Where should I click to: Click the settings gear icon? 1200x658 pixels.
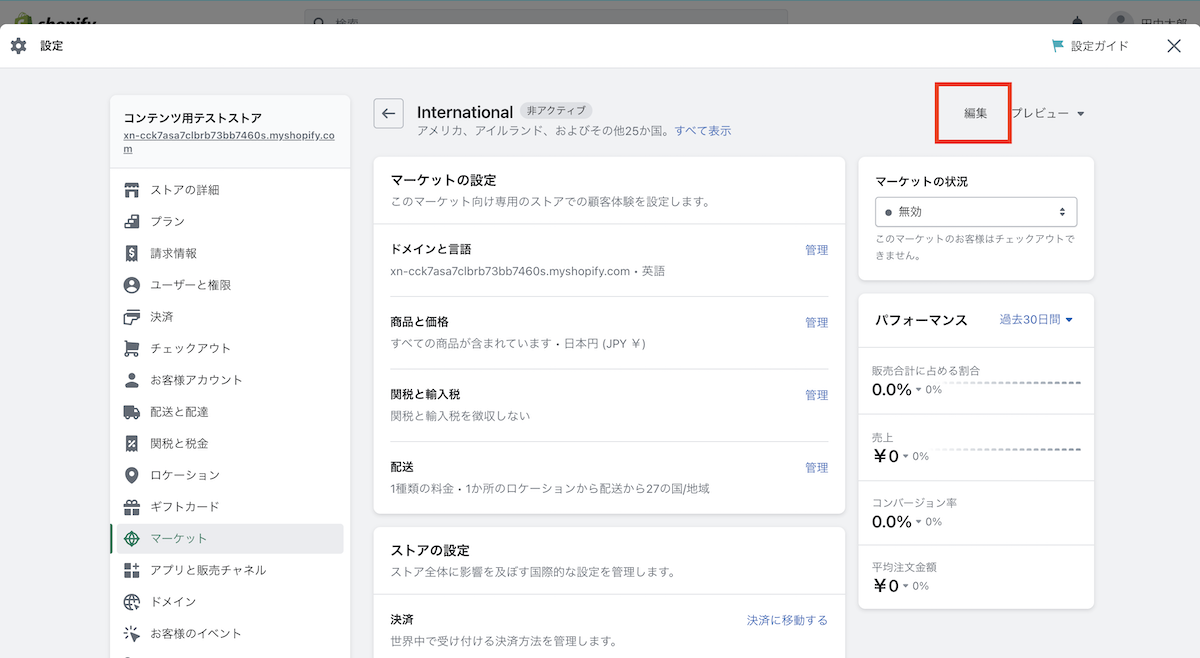(18, 46)
